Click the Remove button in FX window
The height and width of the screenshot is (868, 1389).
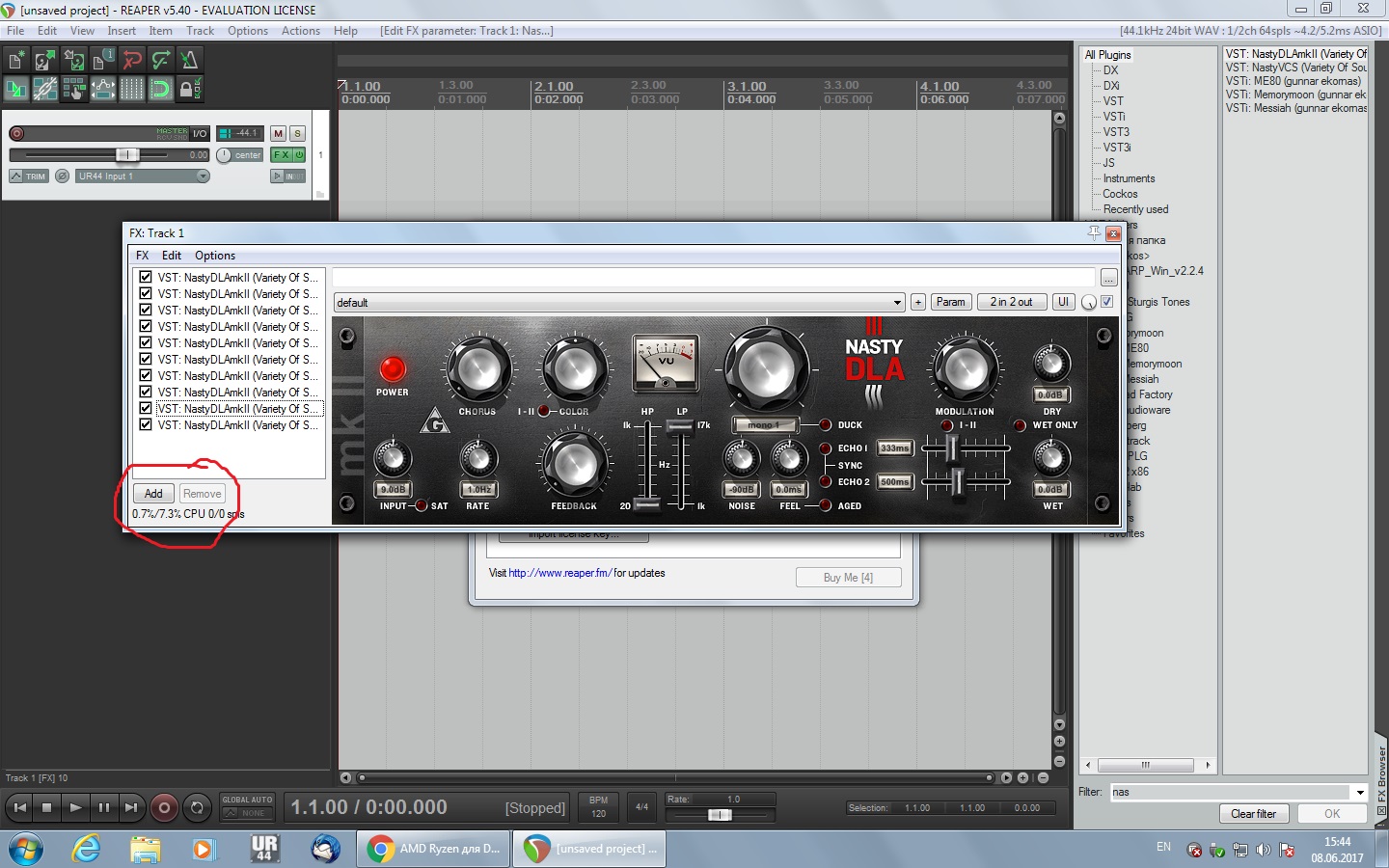(x=202, y=494)
